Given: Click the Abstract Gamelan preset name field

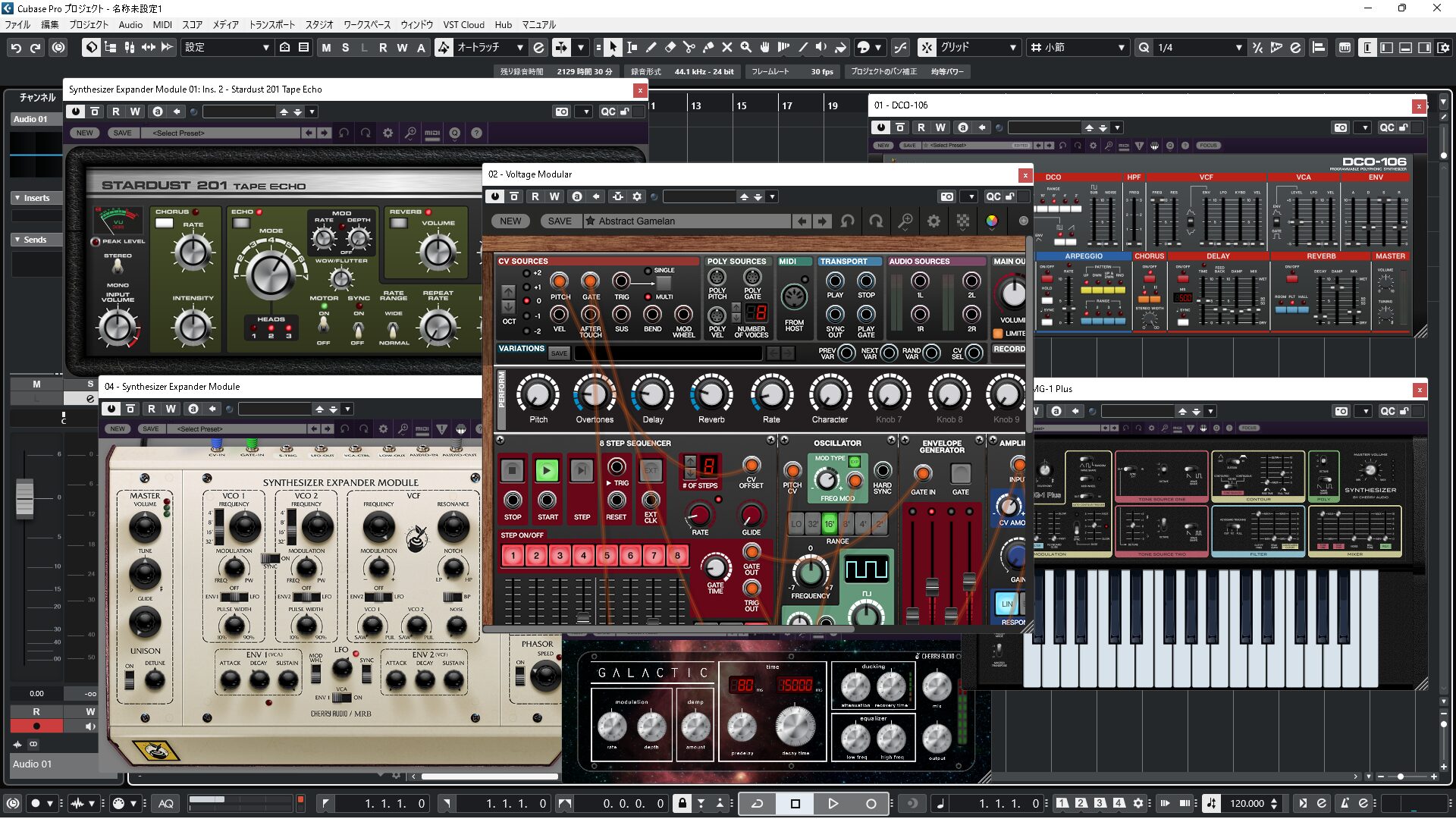Looking at the screenshot, I should (687, 221).
